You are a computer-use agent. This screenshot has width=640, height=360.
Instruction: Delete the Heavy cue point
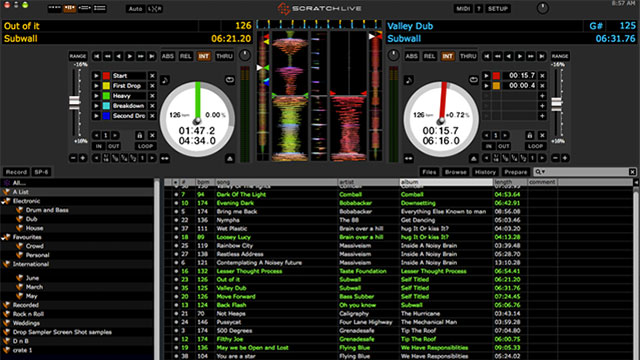(x=152, y=96)
